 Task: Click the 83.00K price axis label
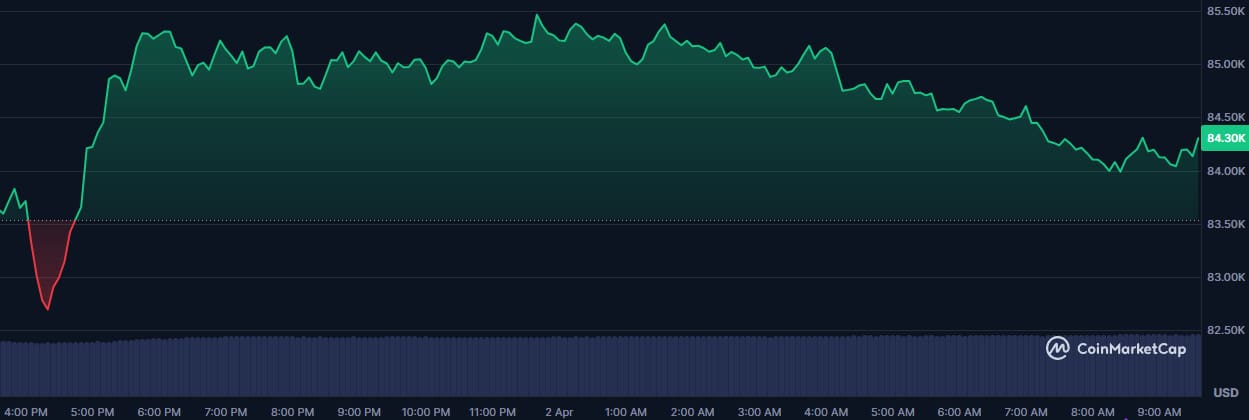(1225, 277)
